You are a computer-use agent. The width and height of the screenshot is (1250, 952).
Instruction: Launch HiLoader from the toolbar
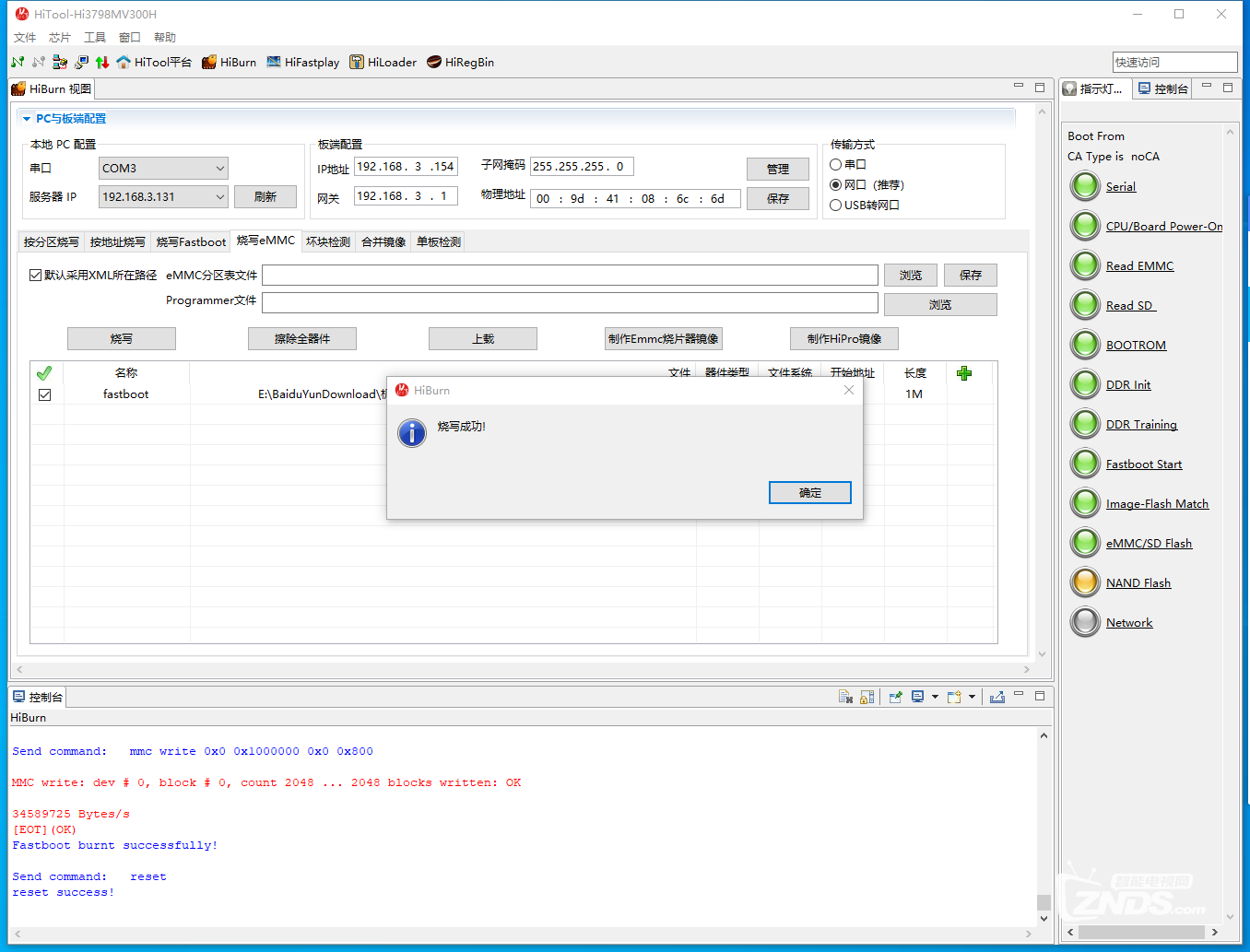(x=383, y=62)
